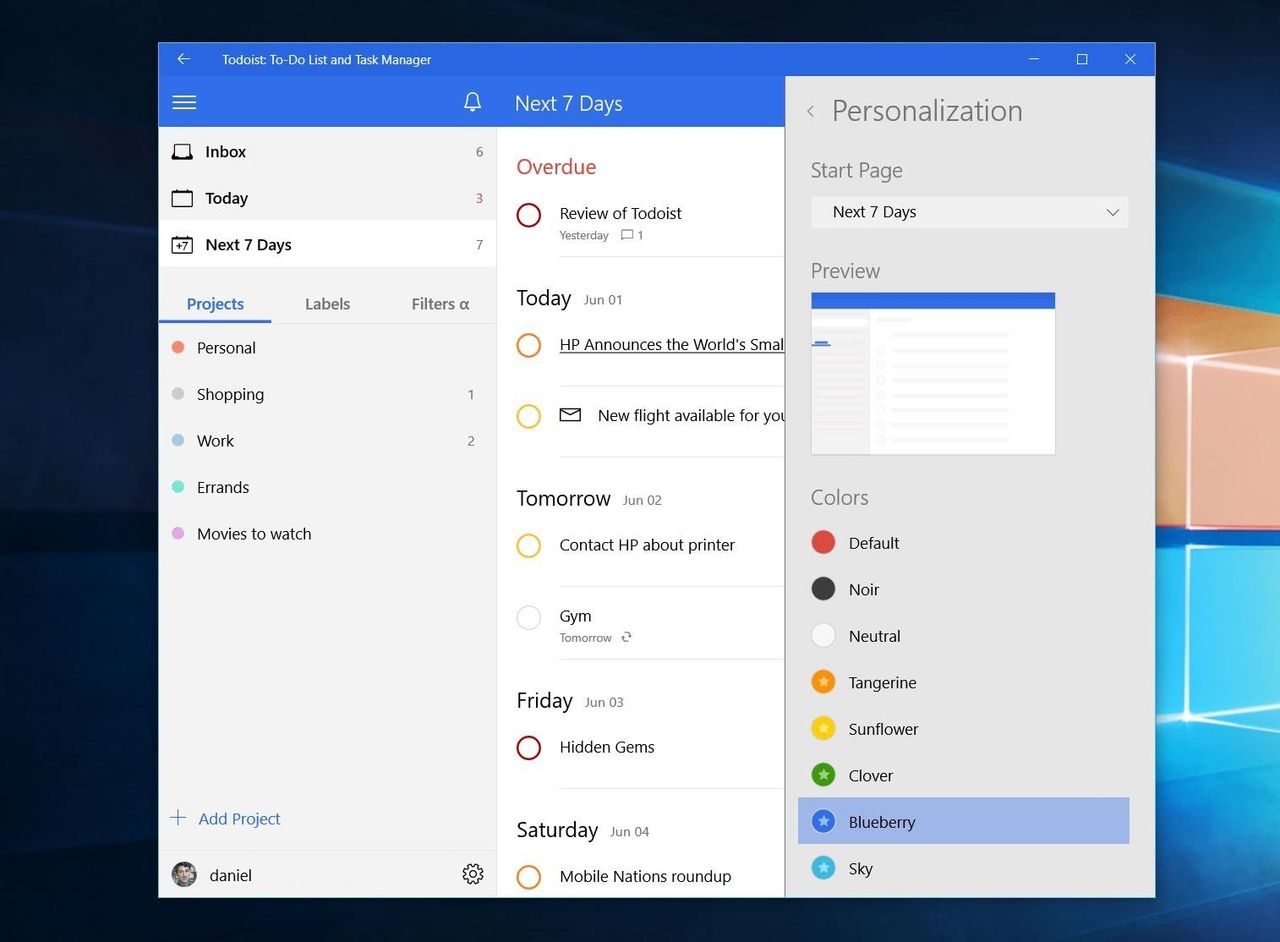This screenshot has height=942, width=1280.
Task: Switch to the Filters tab
Action: 440,304
